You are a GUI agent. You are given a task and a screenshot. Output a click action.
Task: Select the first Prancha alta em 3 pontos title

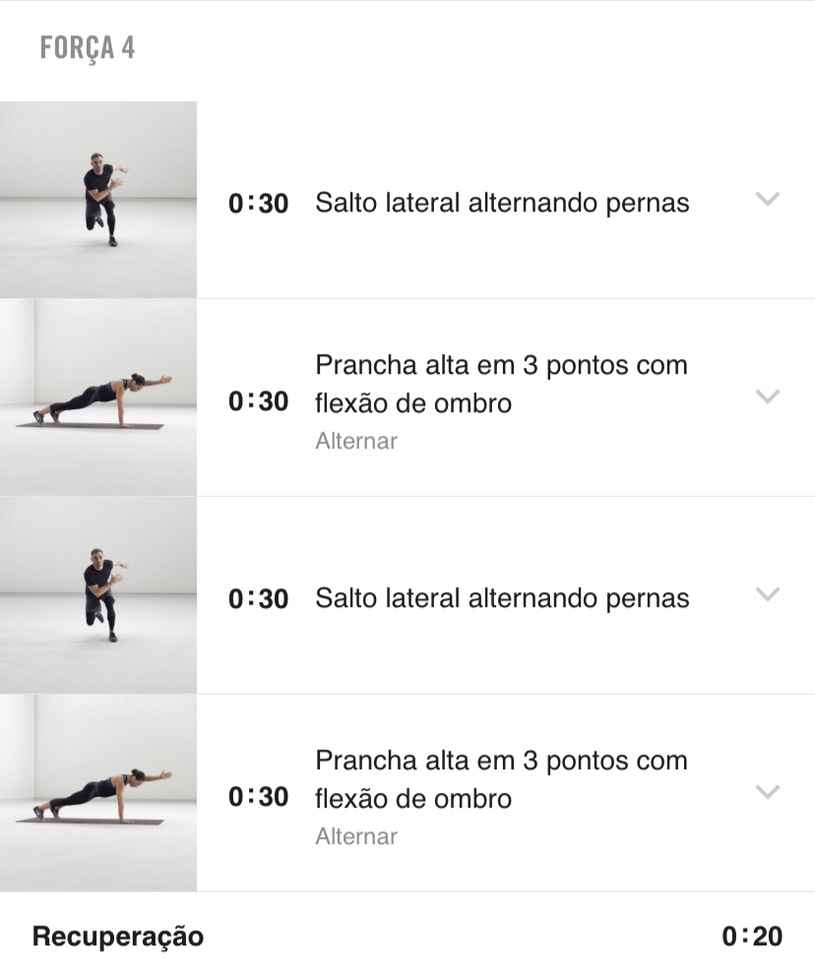[x=502, y=383]
